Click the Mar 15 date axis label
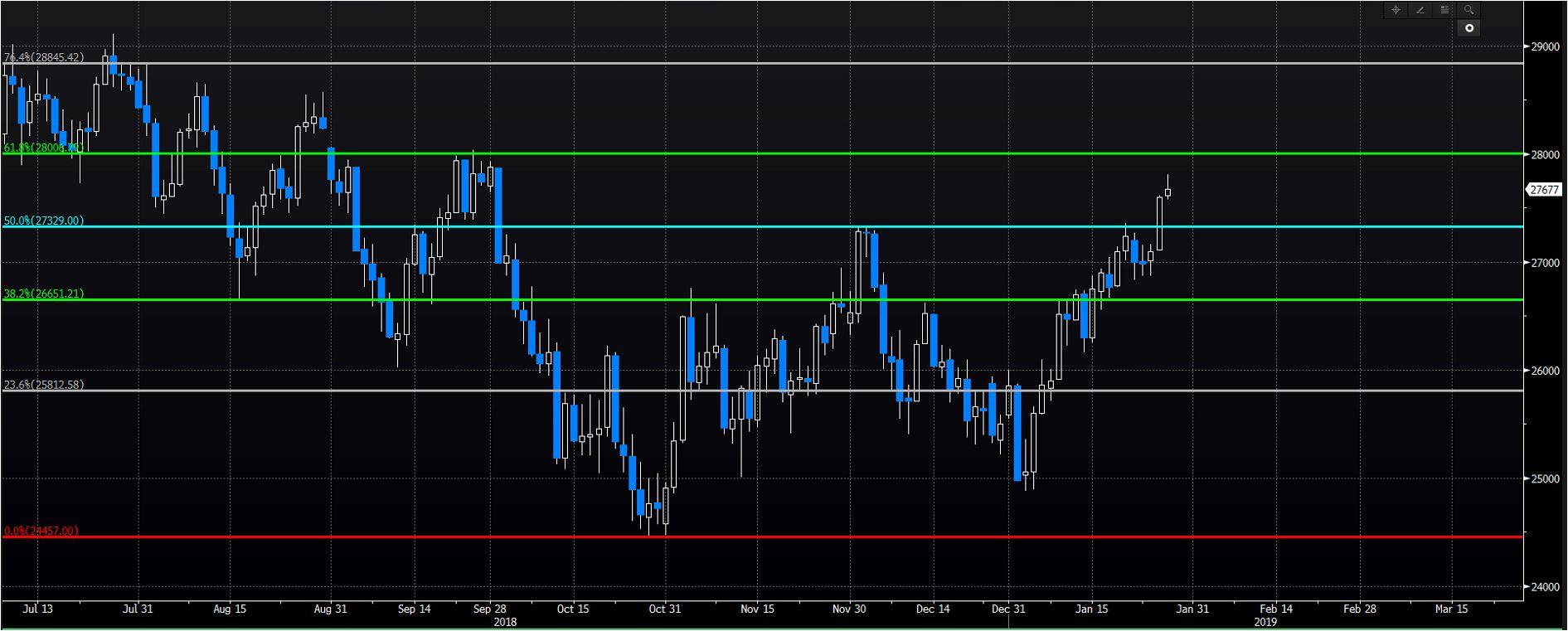Viewport: 1568px width, 631px height. pyautogui.click(x=1451, y=609)
